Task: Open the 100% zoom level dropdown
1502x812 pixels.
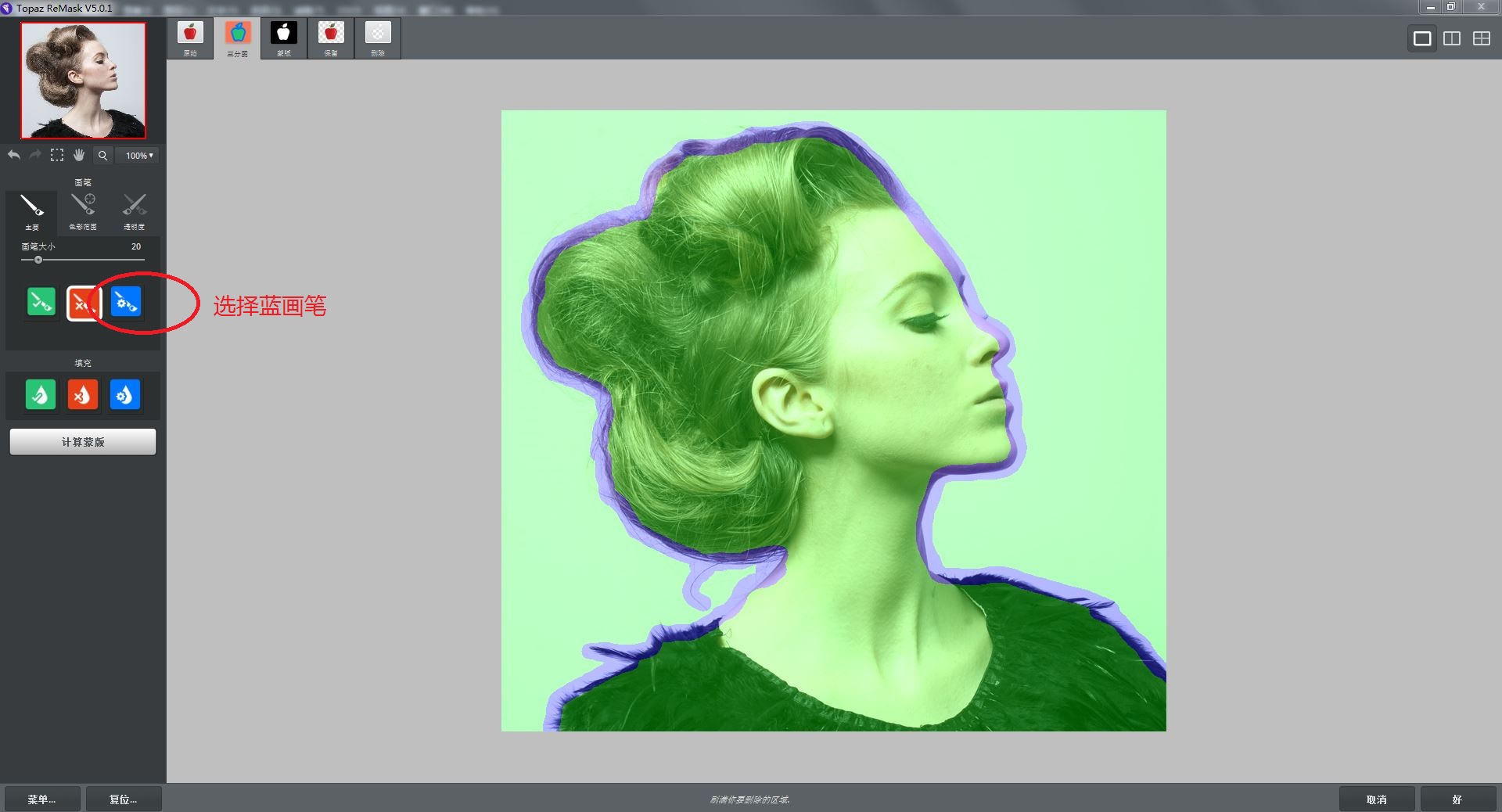Action: tap(138, 156)
